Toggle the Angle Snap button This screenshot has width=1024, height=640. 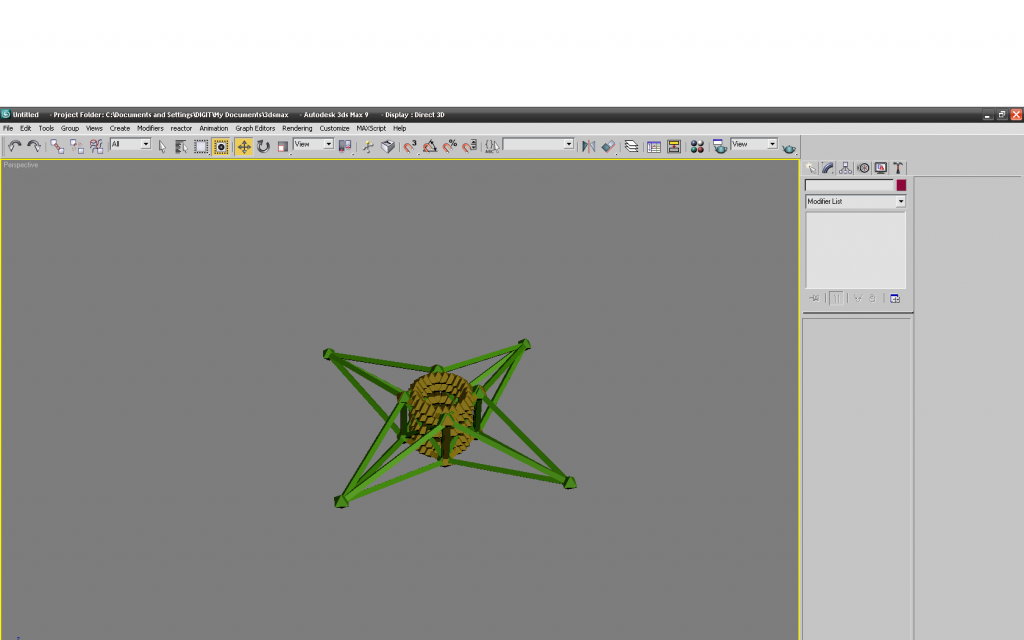click(430, 146)
